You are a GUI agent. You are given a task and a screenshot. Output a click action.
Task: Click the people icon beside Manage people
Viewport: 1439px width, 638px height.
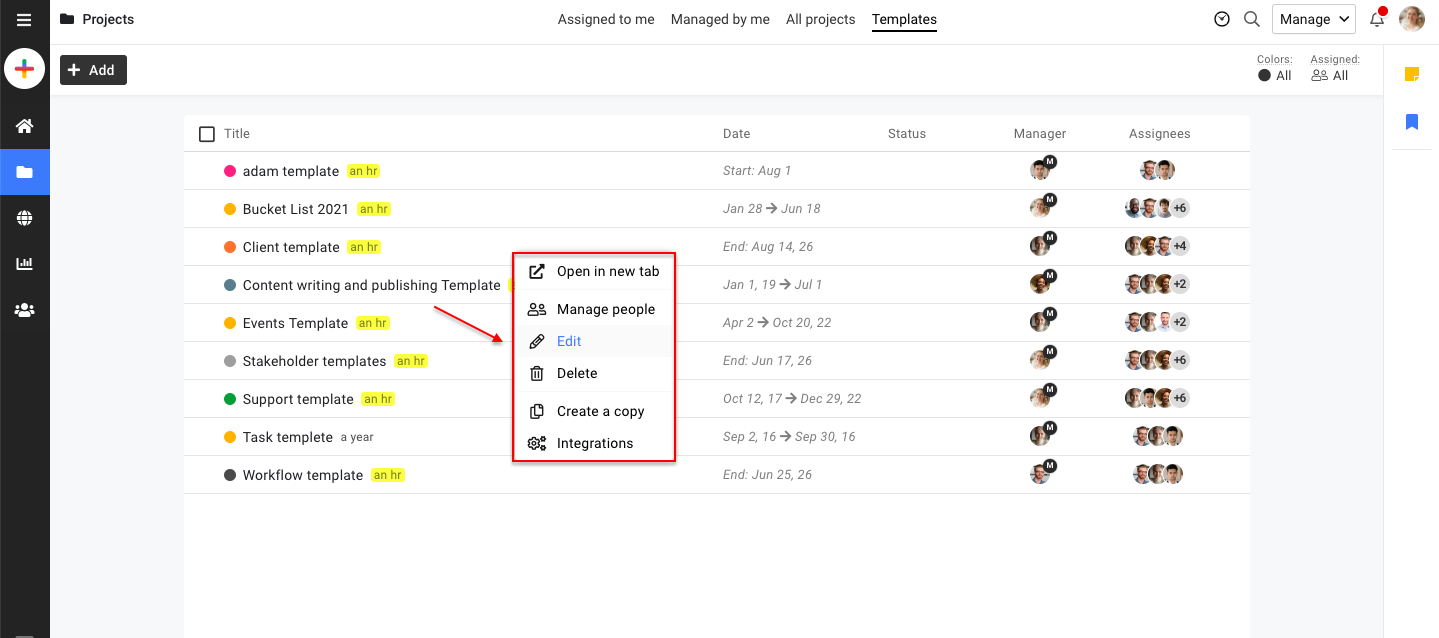point(537,309)
